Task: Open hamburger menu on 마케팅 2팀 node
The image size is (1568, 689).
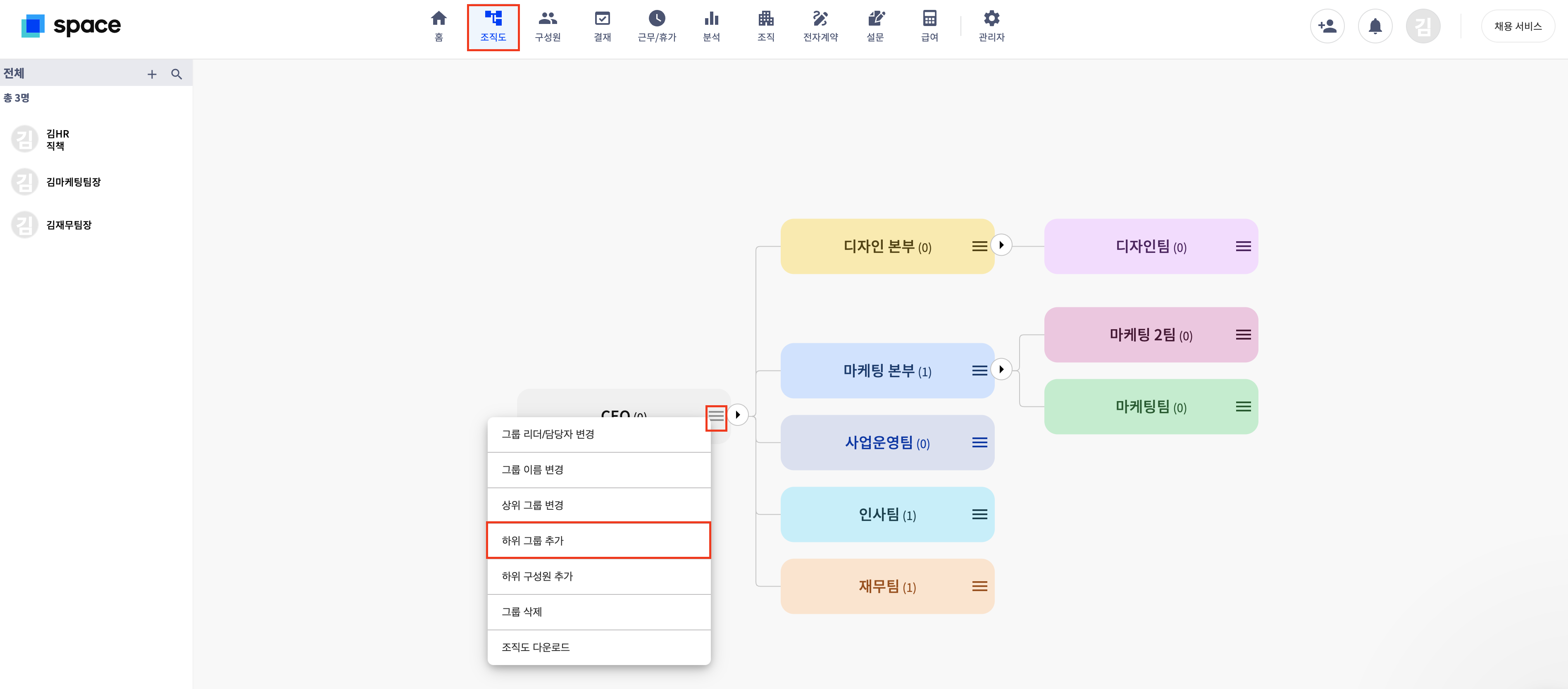Action: pos(1243,335)
